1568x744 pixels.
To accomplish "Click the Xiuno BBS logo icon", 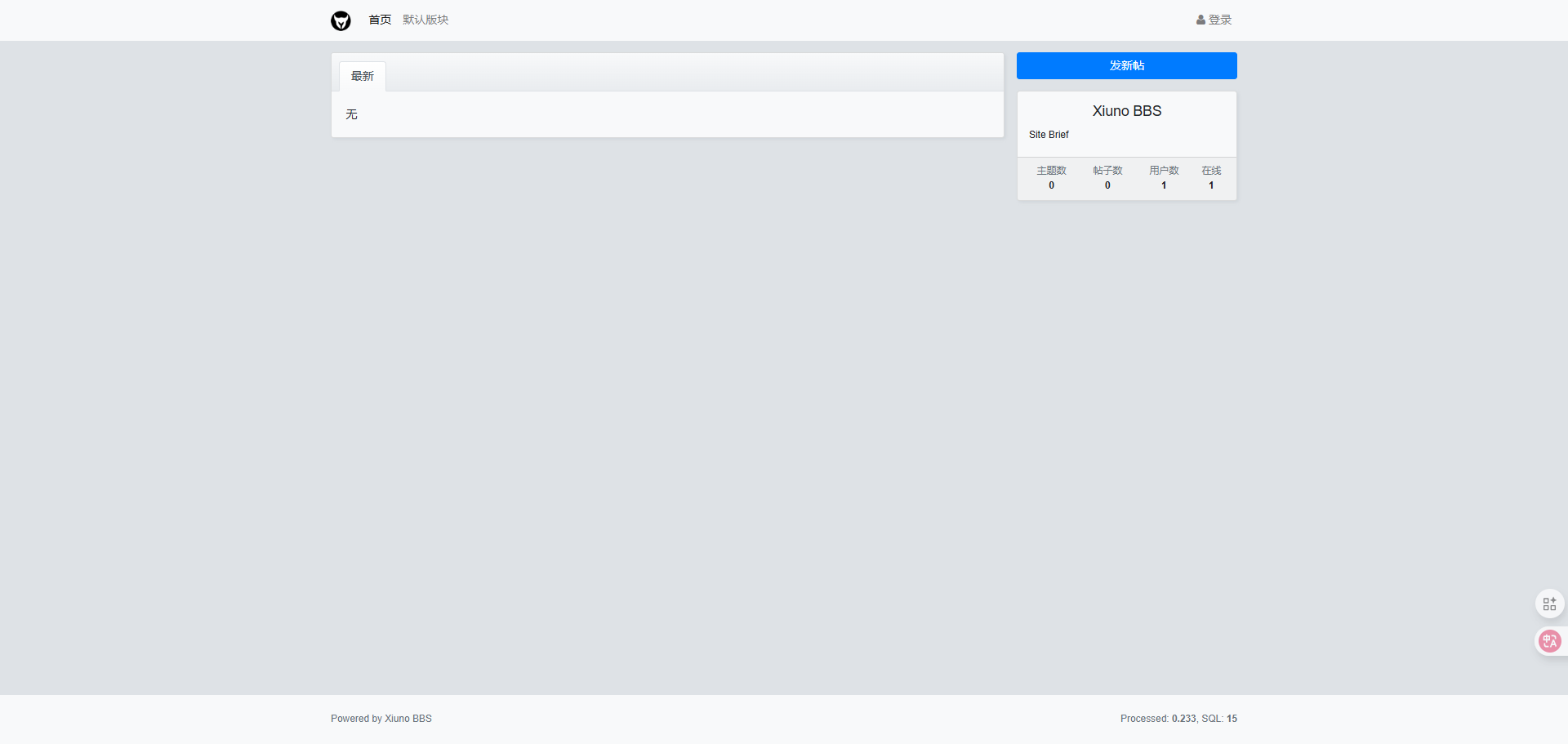I will point(341,20).
